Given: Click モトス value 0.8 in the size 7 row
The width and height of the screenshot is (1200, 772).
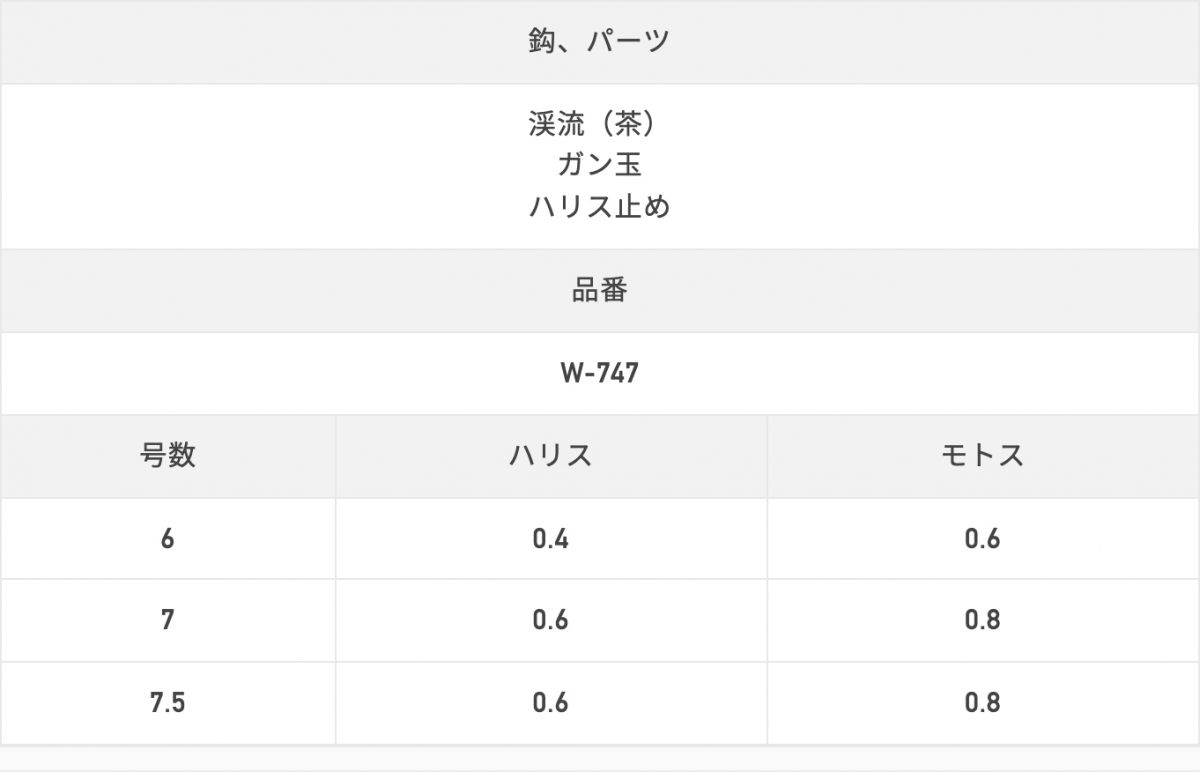Looking at the screenshot, I should click(x=982, y=621).
